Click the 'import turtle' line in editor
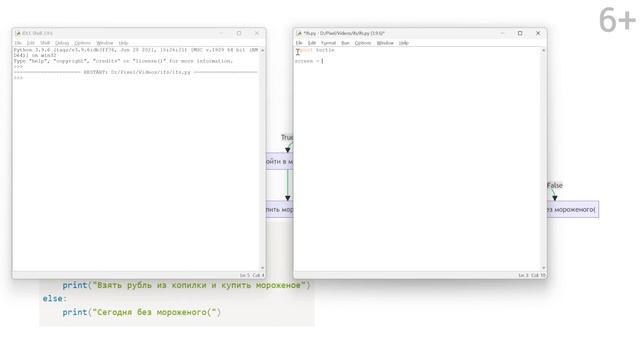The height and width of the screenshot is (360, 640). [x=315, y=50]
